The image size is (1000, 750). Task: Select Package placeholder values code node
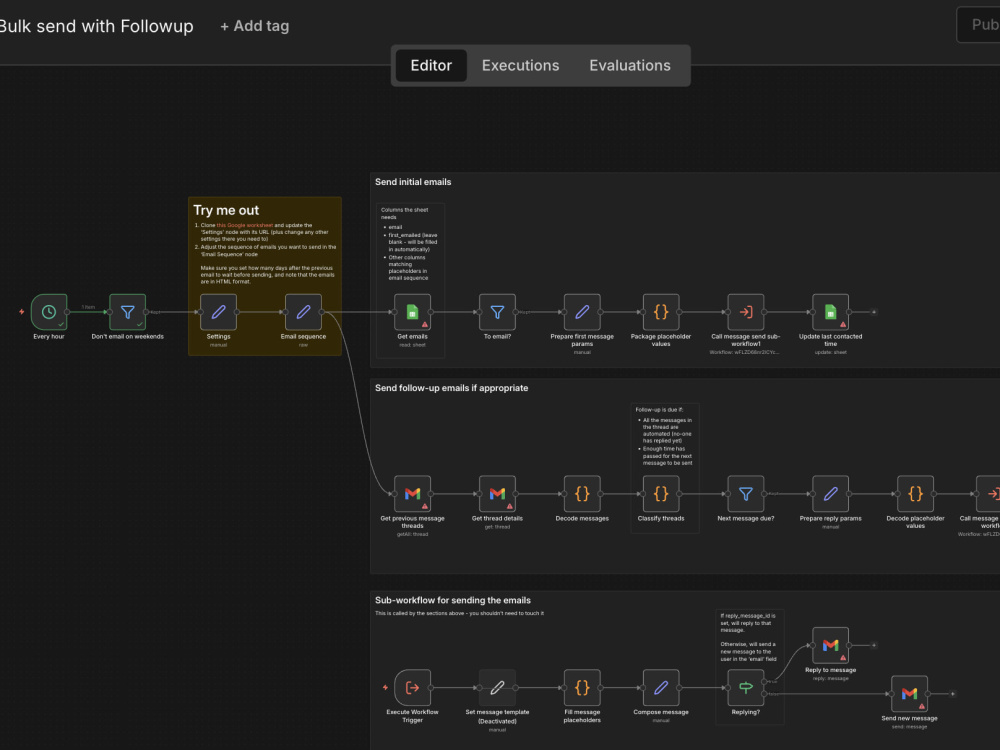[661, 312]
